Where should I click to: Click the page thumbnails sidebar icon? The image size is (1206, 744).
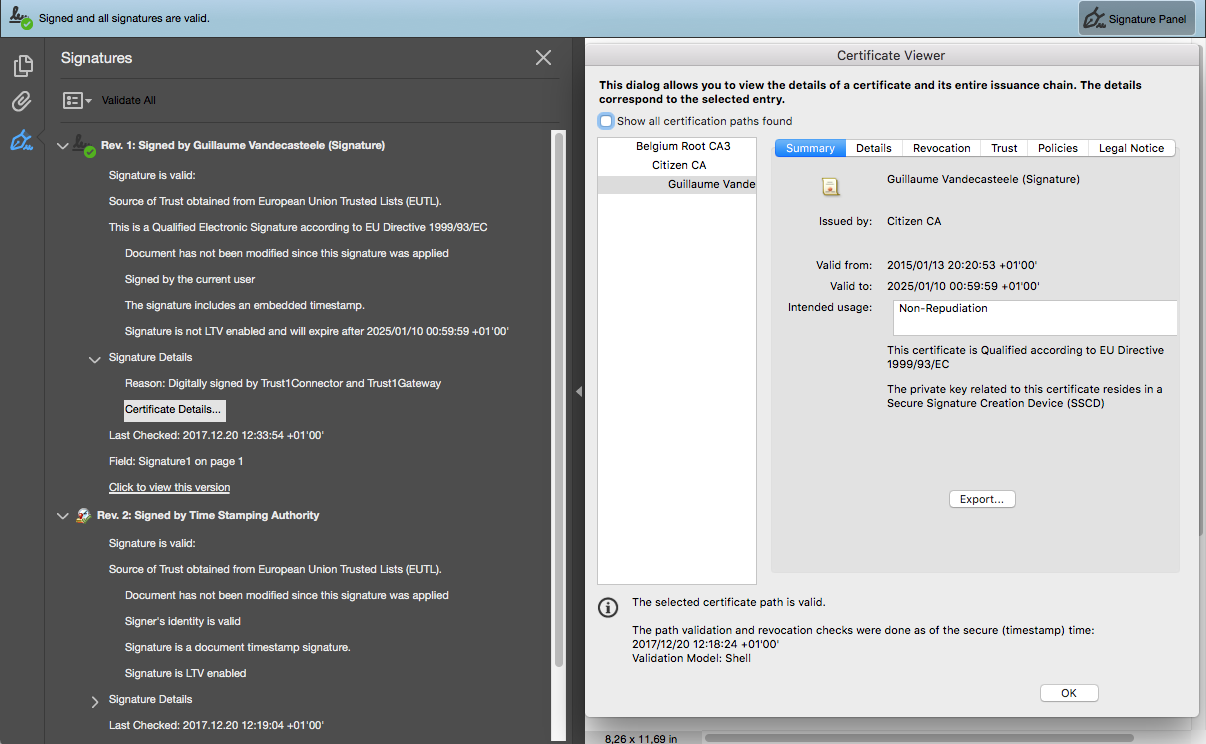[22, 66]
